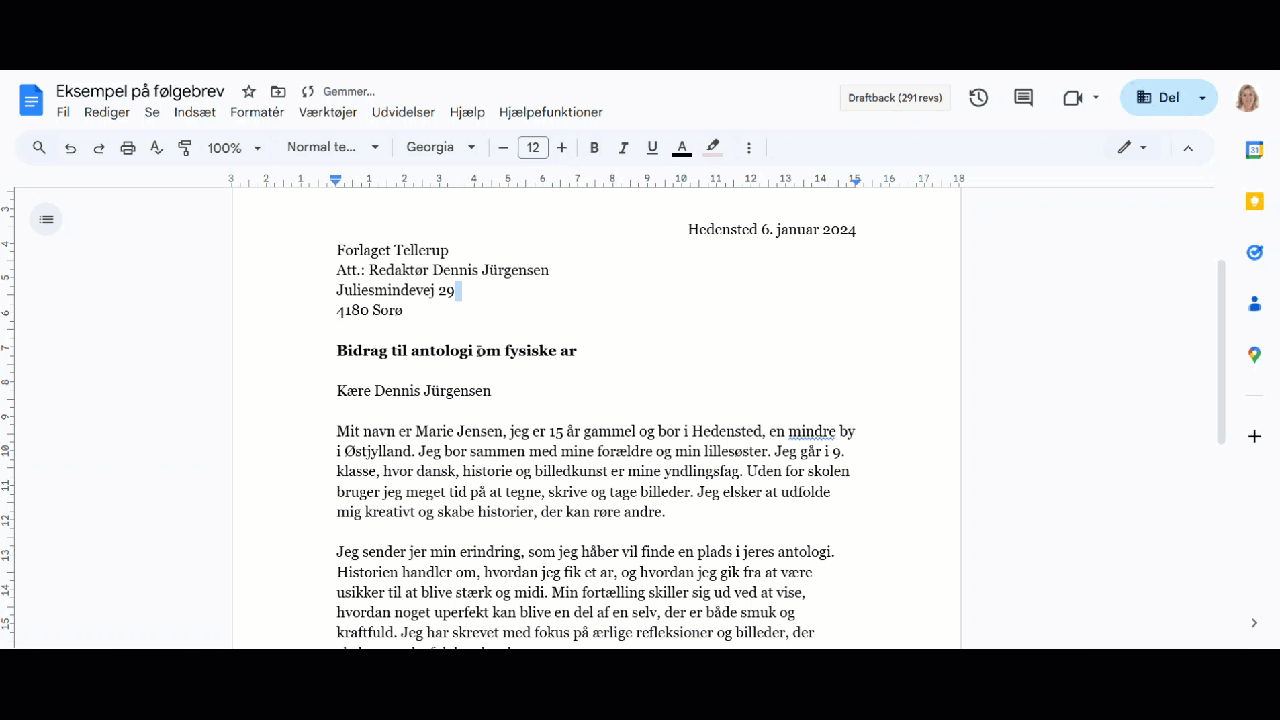Click the Draftback (291 revs) button

[895, 98]
